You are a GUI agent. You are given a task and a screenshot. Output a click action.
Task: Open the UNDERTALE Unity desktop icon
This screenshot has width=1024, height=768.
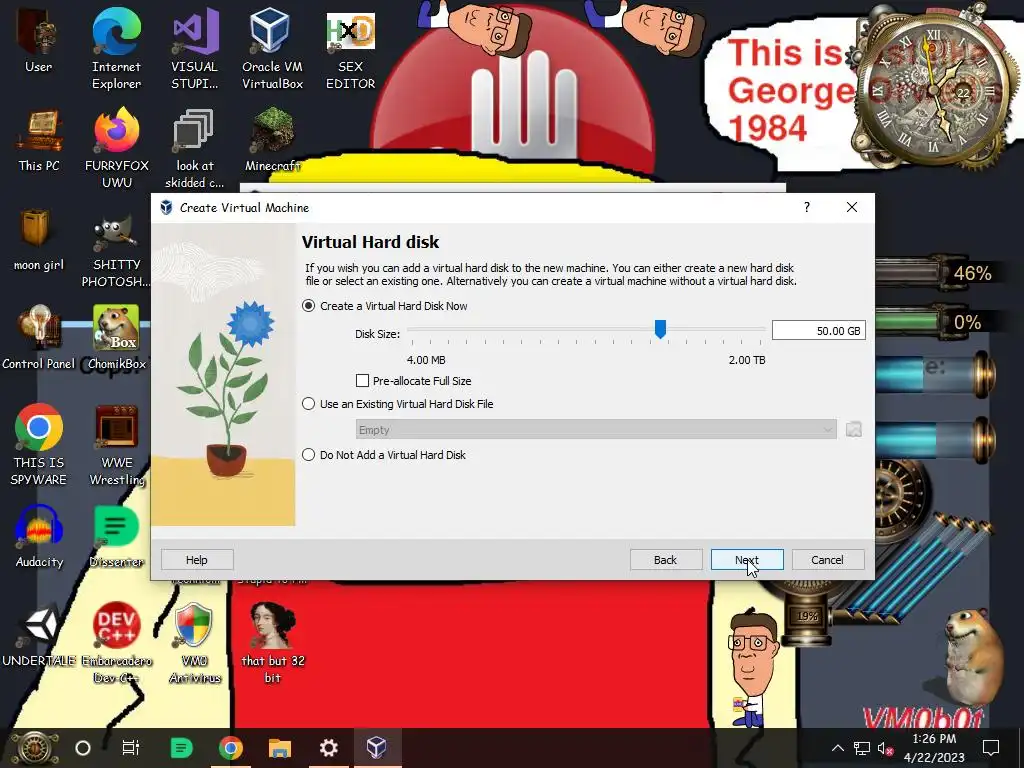tap(39, 635)
